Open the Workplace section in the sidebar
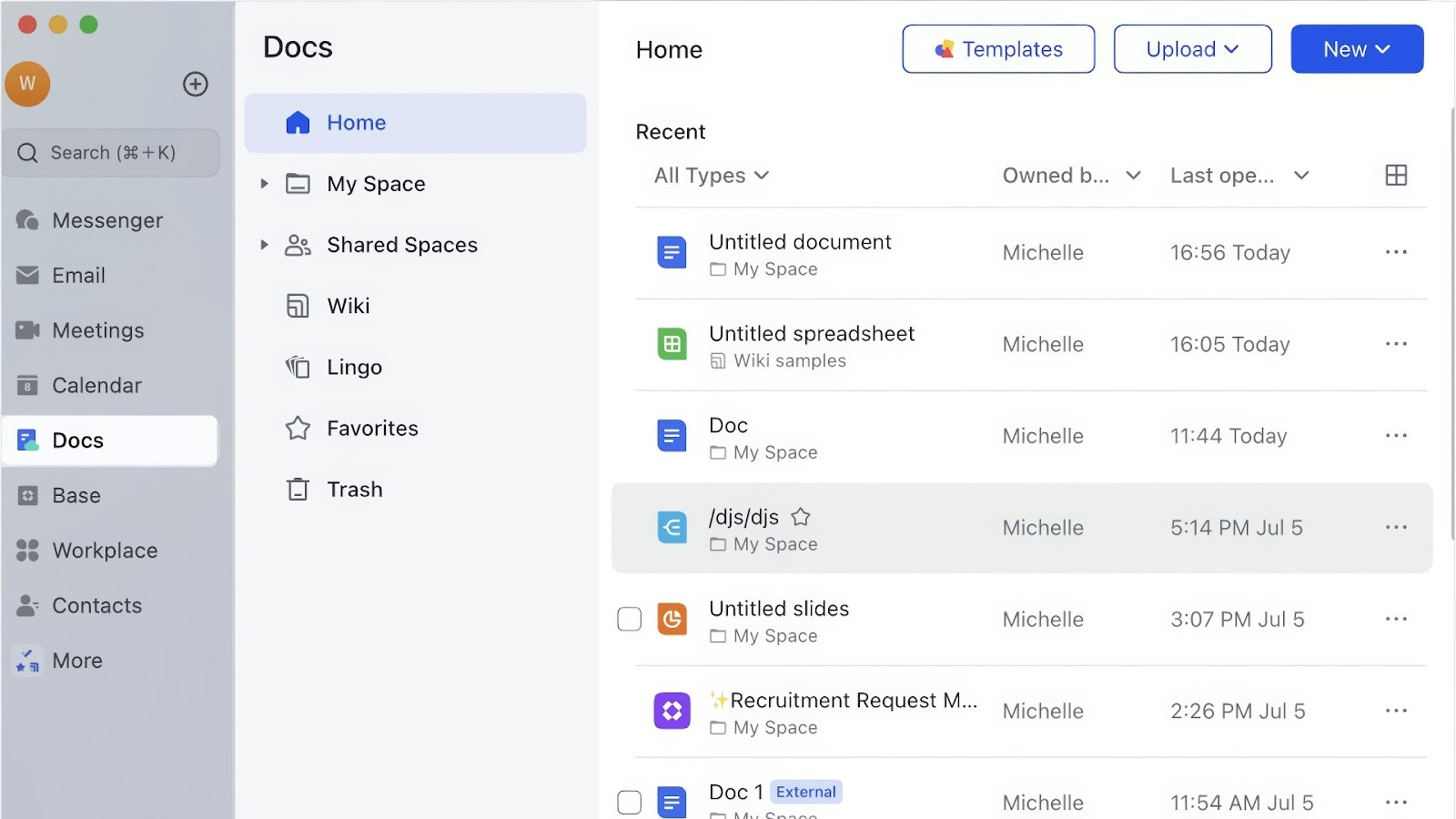The height and width of the screenshot is (819, 1456). pyautogui.click(x=103, y=550)
